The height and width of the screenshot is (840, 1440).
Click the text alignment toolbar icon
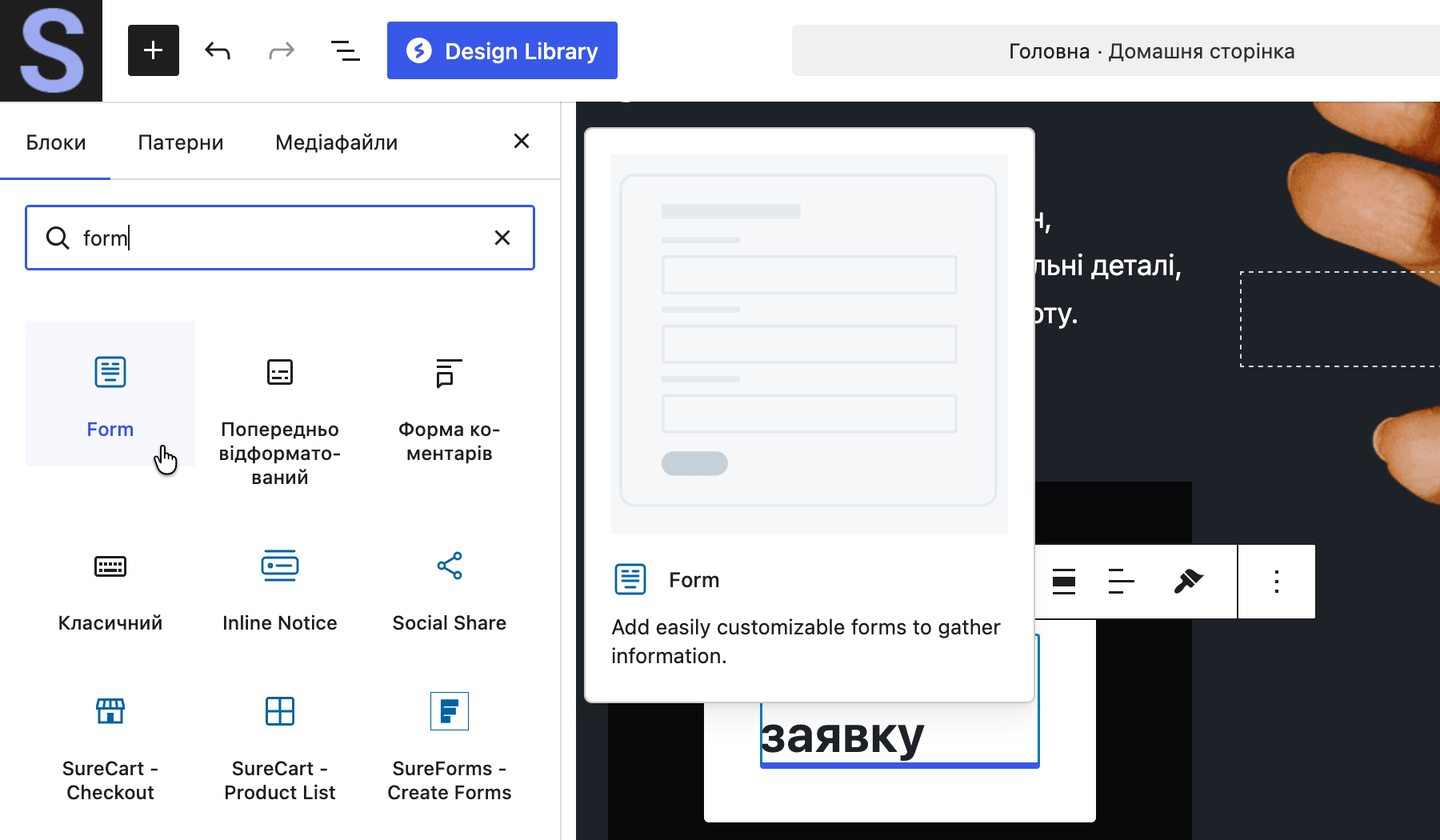pyautogui.click(x=1122, y=582)
